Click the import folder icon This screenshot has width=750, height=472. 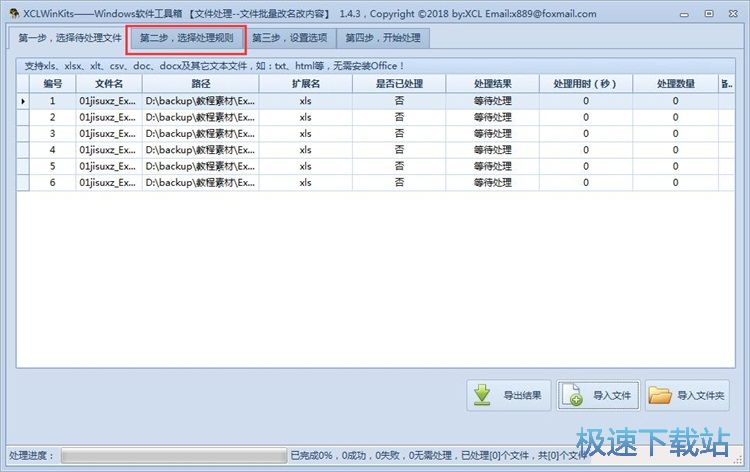click(x=660, y=395)
